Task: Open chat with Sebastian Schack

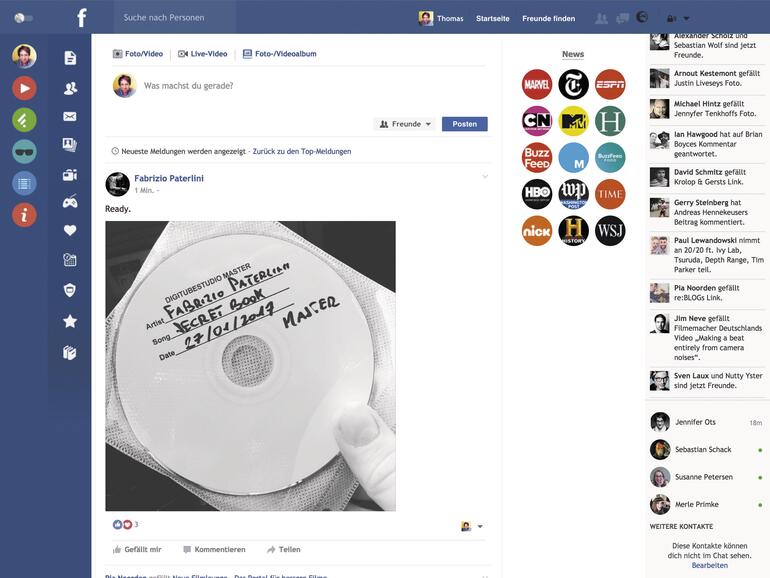Action: [x=707, y=450]
